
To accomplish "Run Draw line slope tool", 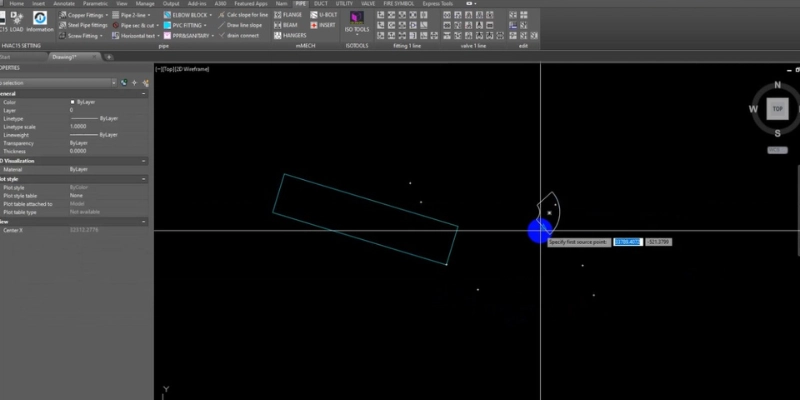I will [240, 25].
